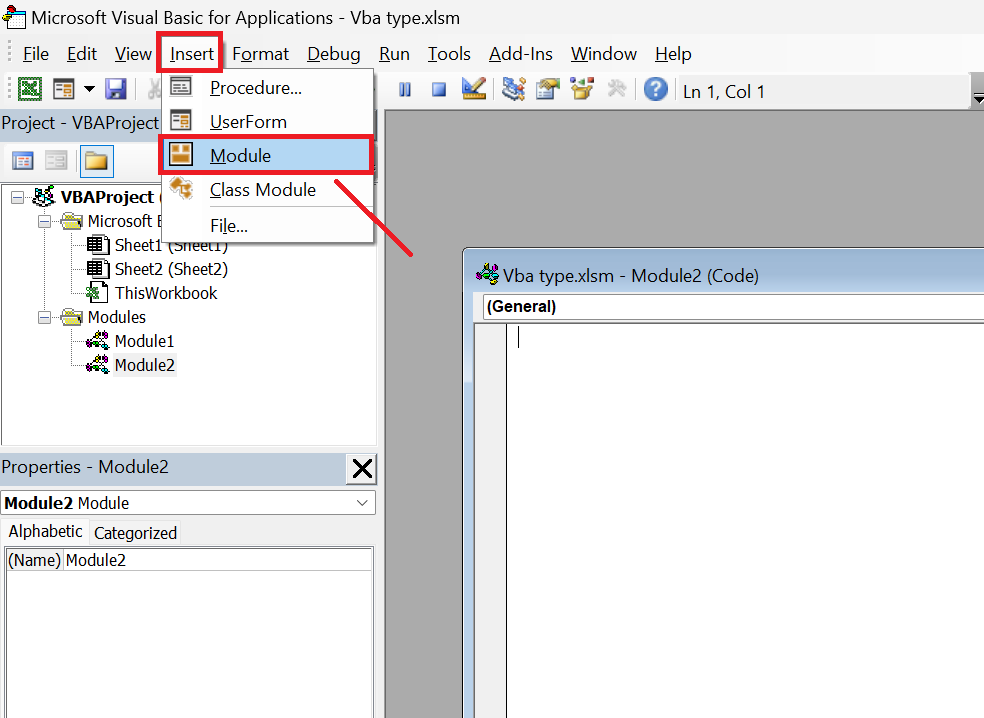Viewport: 984px width, 718px height.
Task: Collapse the Modules folder node
Action: point(45,318)
